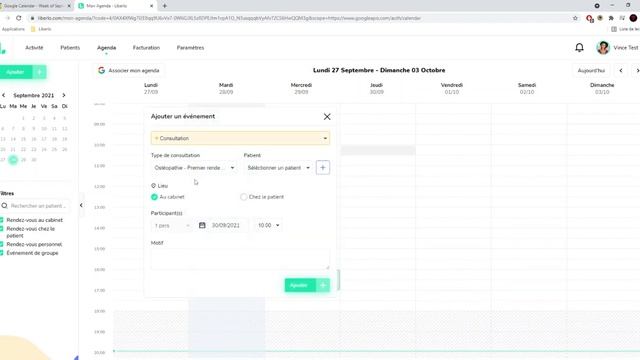This screenshot has width=640, height=360.
Task: Switch to the Google Calendar browser tab
Action: pos(35,6)
